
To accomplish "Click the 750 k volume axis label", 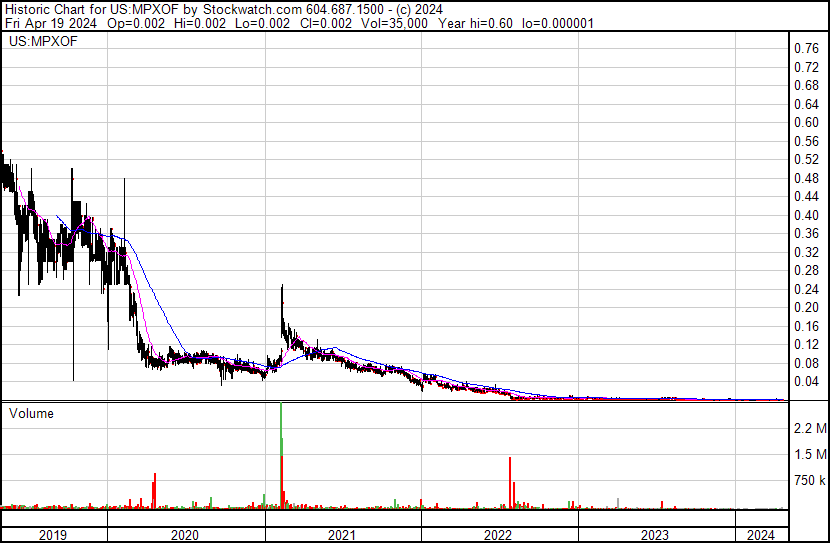I will tap(810, 480).
